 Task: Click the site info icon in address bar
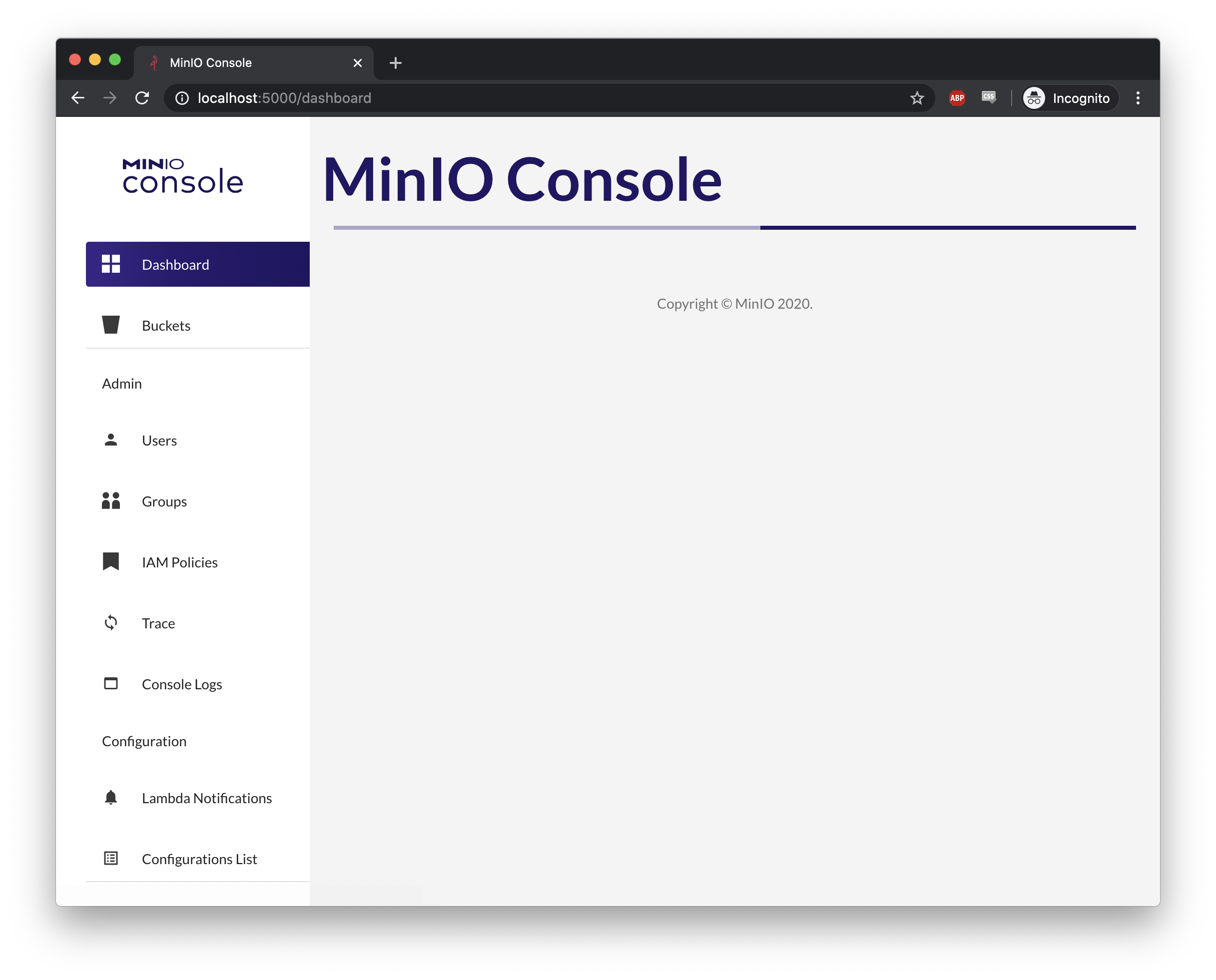click(182, 98)
